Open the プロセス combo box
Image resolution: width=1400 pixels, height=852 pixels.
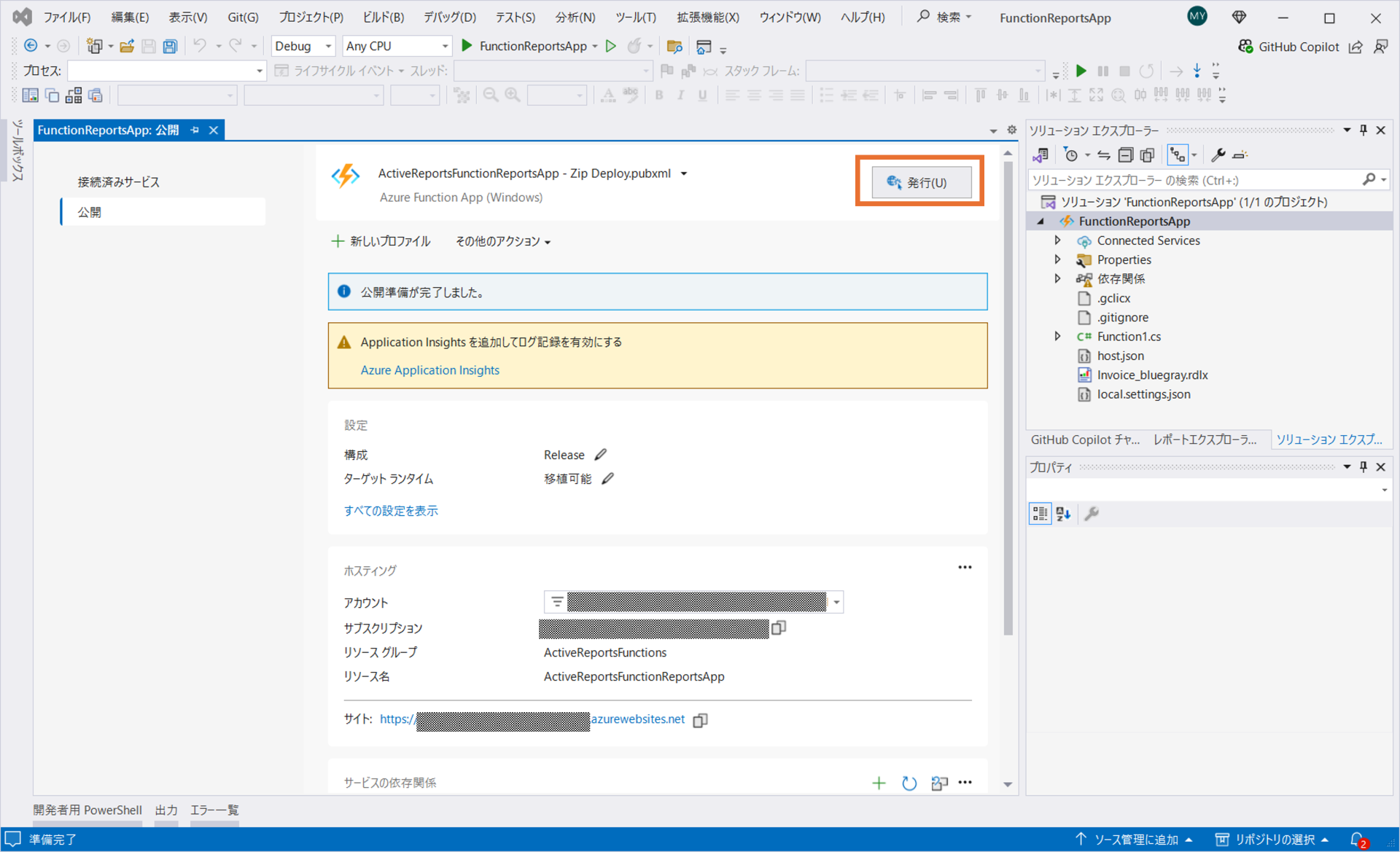[x=166, y=71]
